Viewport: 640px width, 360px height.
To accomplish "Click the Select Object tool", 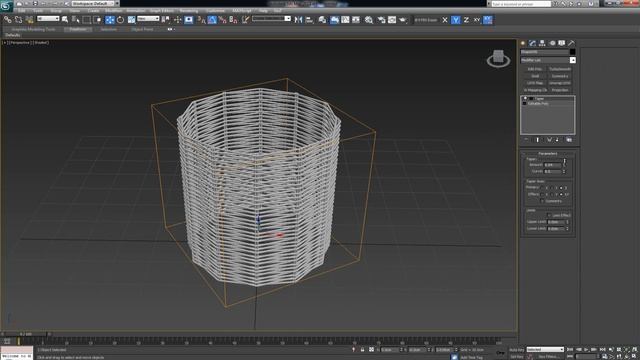I will 65,20.
